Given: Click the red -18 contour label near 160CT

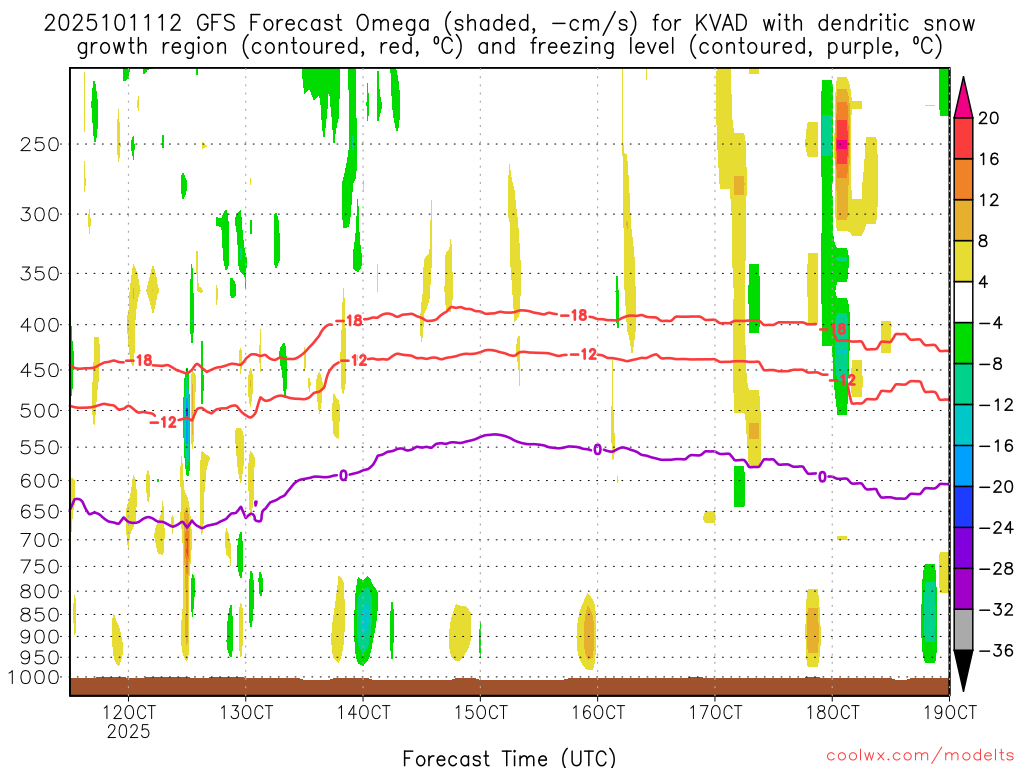Looking at the screenshot, I should pos(575,315).
